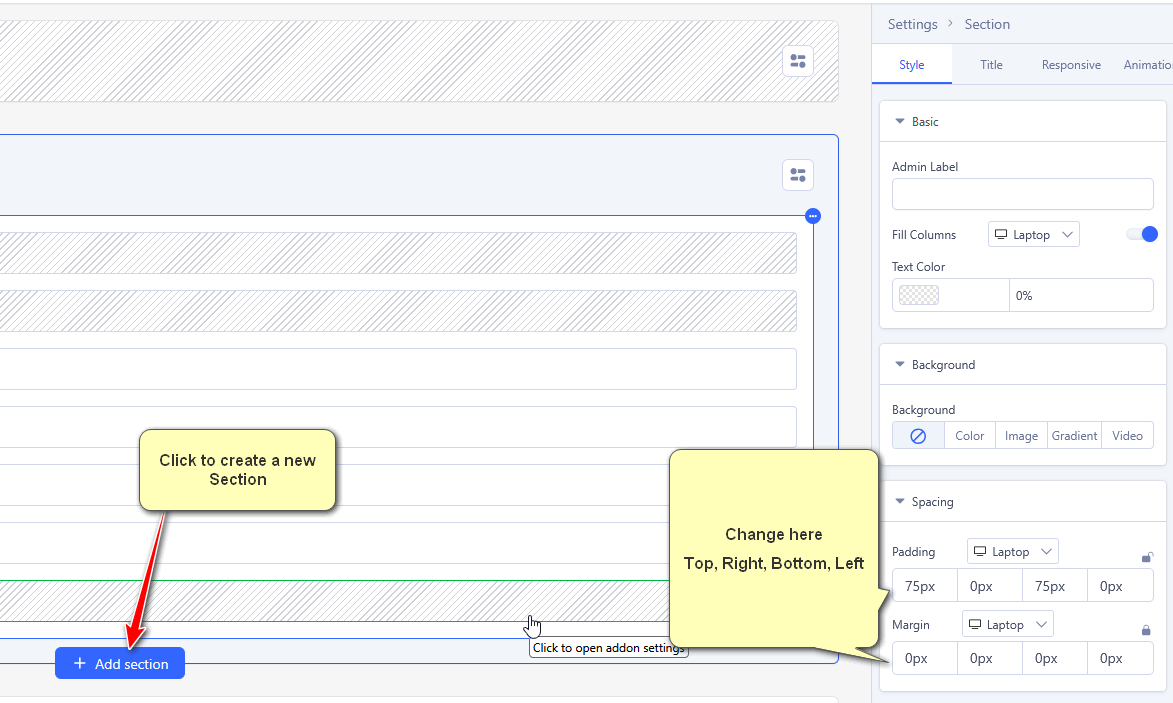Image resolution: width=1173 pixels, height=703 pixels.
Task: Open the Margin Laptop device dropdown
Action: (x=1007, y=625)
